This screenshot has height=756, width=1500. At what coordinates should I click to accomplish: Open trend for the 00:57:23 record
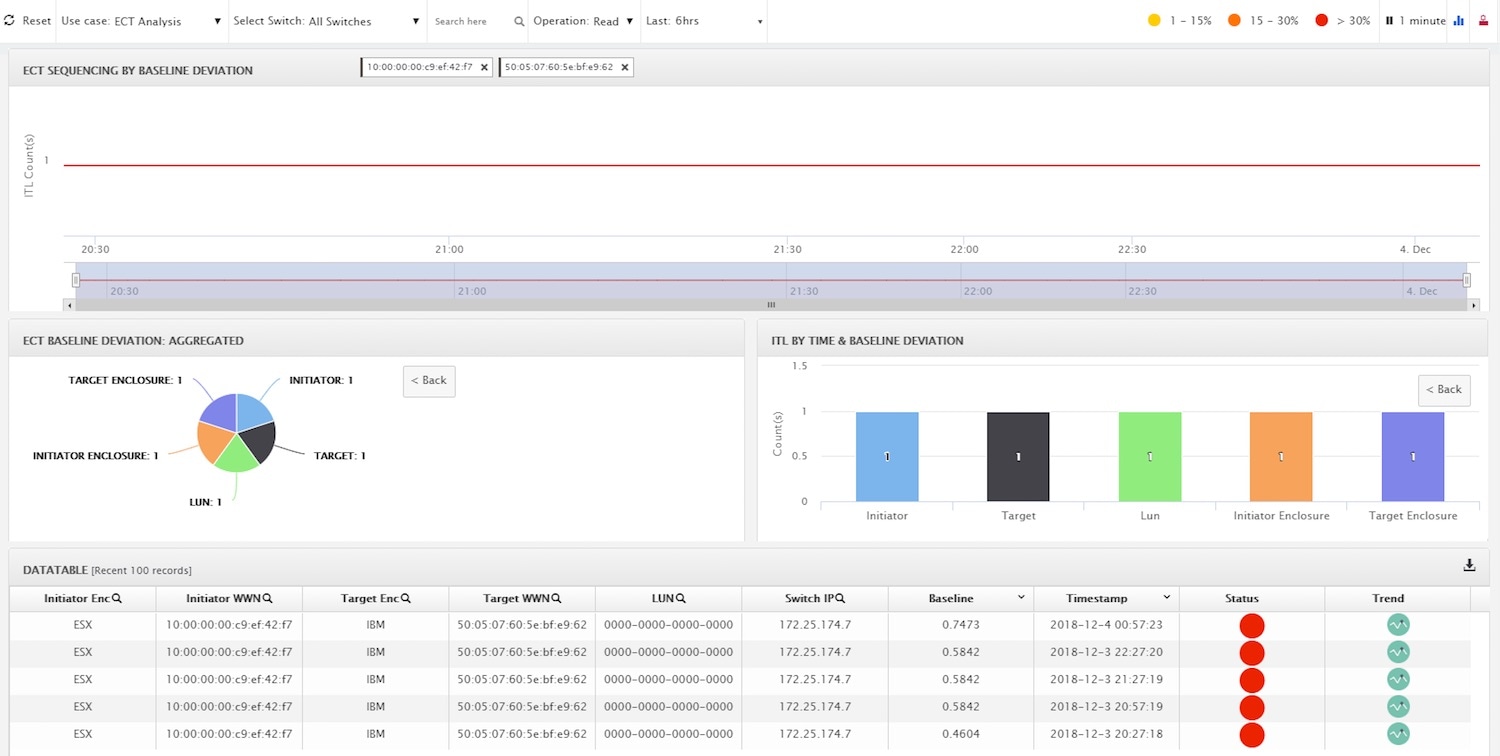tap(1398, 625)
